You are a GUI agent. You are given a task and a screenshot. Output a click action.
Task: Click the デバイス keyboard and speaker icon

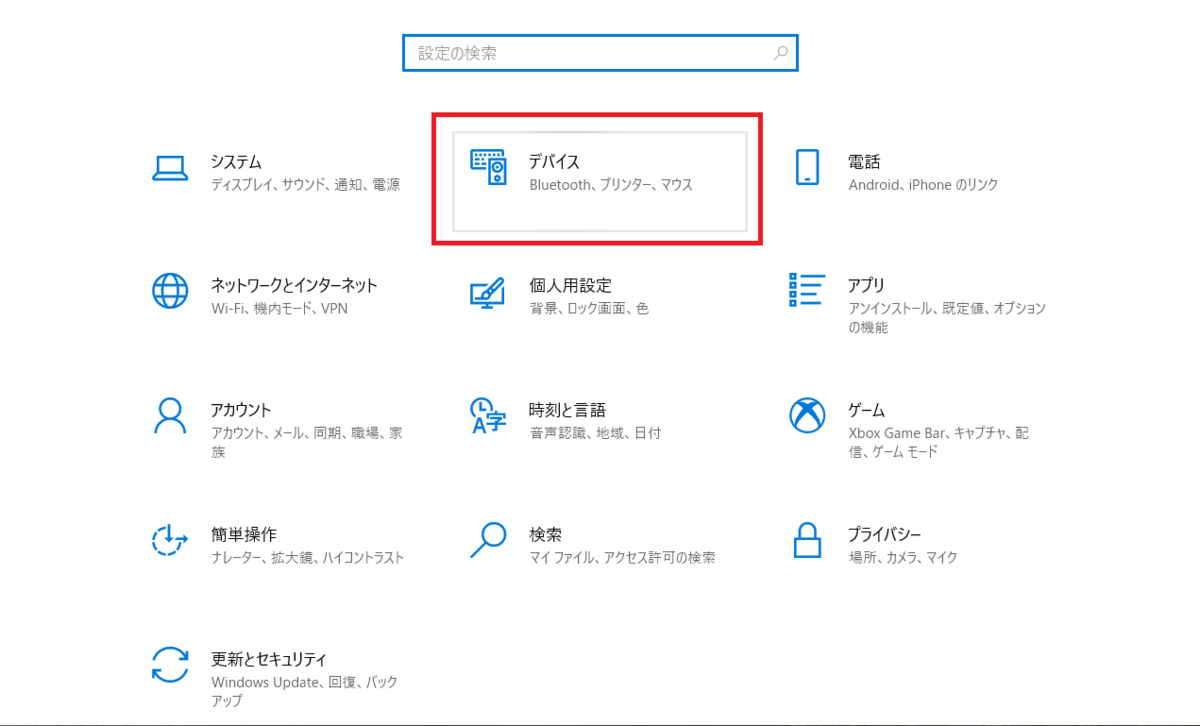[x=489, y=168]
